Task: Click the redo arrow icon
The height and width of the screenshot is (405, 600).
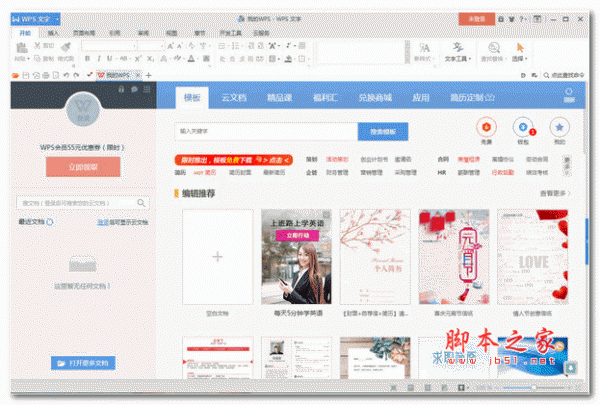Action: tap(76, 75)
